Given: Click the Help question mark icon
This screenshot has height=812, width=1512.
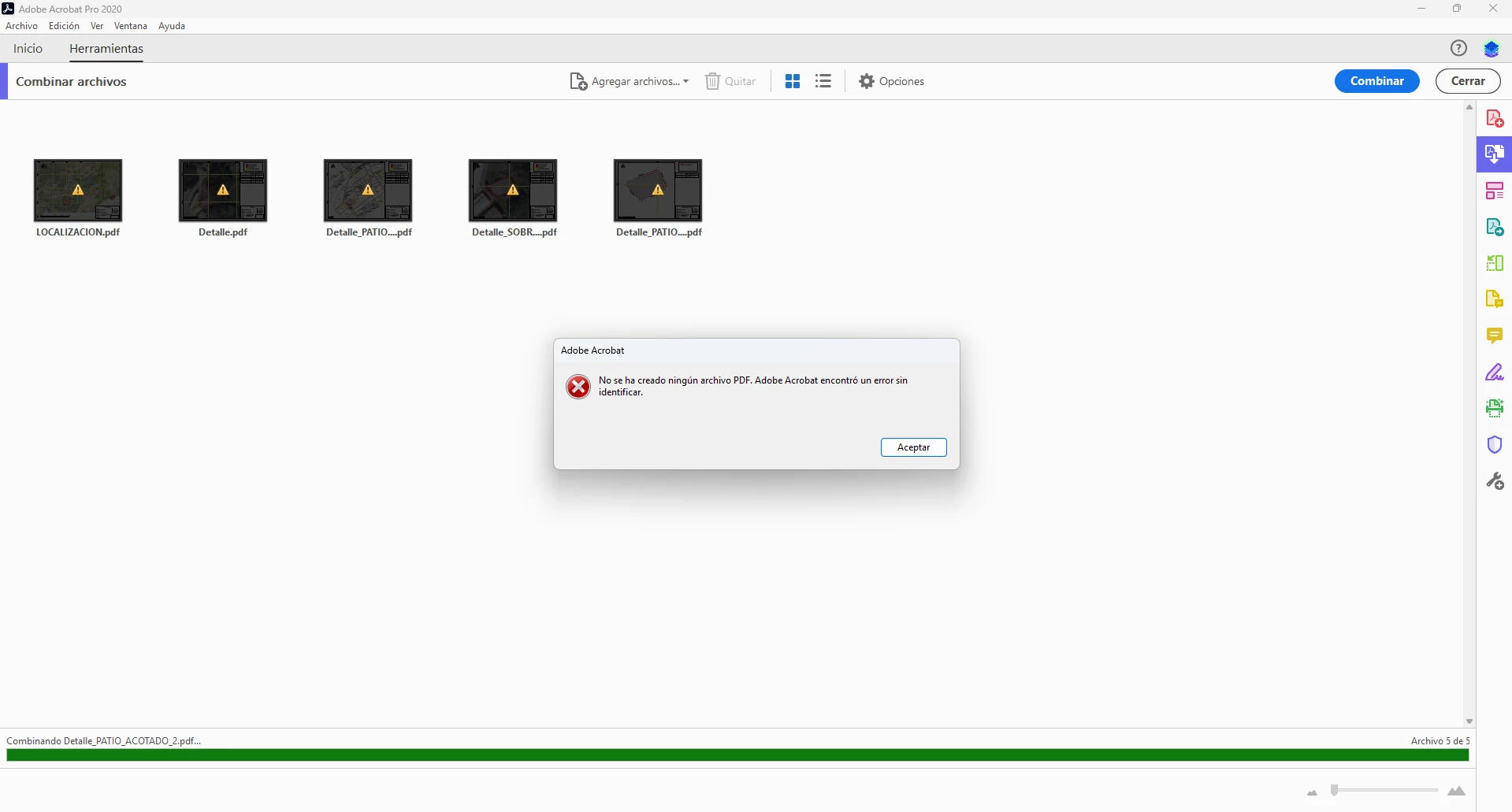Looking at the screenshot, I should (1458, 48).
